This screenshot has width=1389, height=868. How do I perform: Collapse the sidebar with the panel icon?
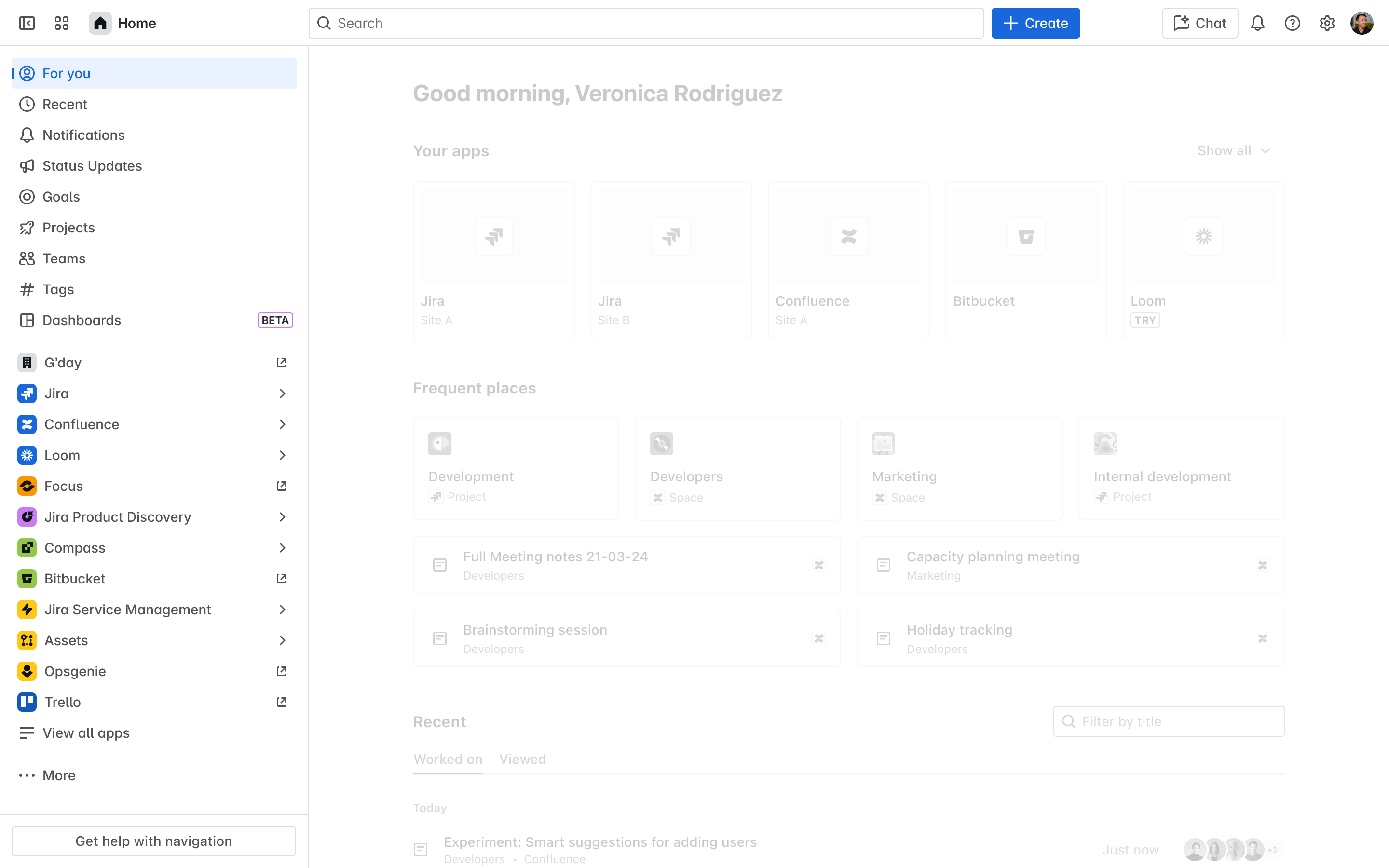[27, 23]
